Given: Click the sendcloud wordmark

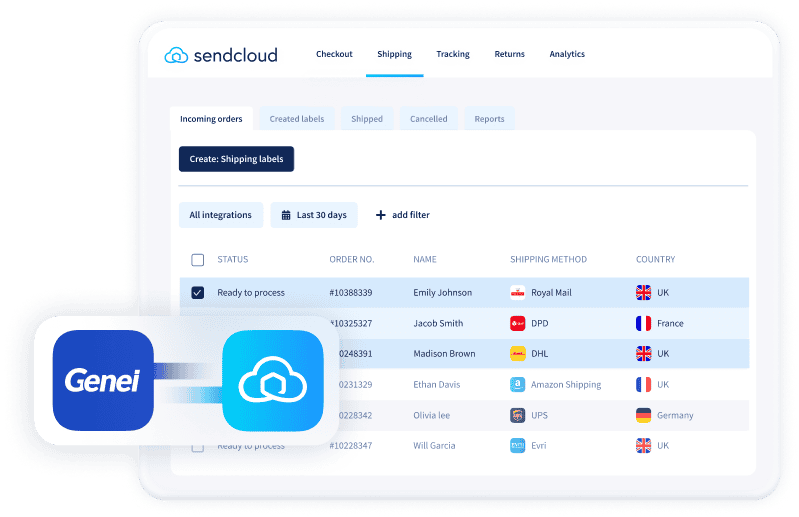Looking at the screenshot, I should (235, 55).
